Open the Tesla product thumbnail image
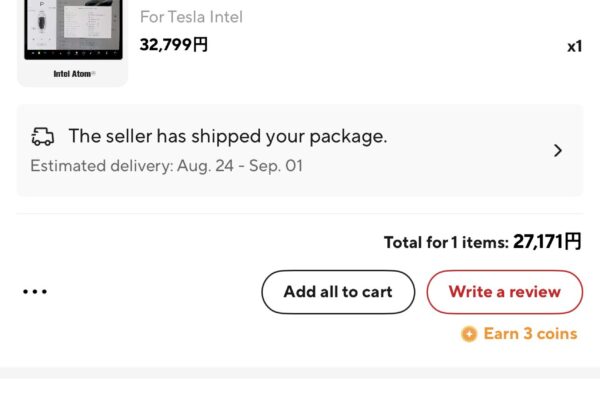600x400 pixels. (x=72, y=40)
